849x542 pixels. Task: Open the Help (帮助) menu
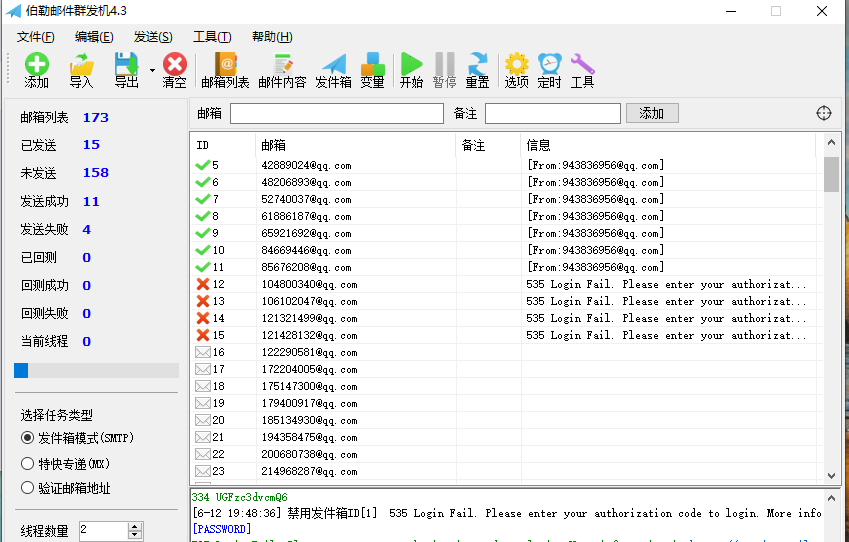click(x=271, y=36)
